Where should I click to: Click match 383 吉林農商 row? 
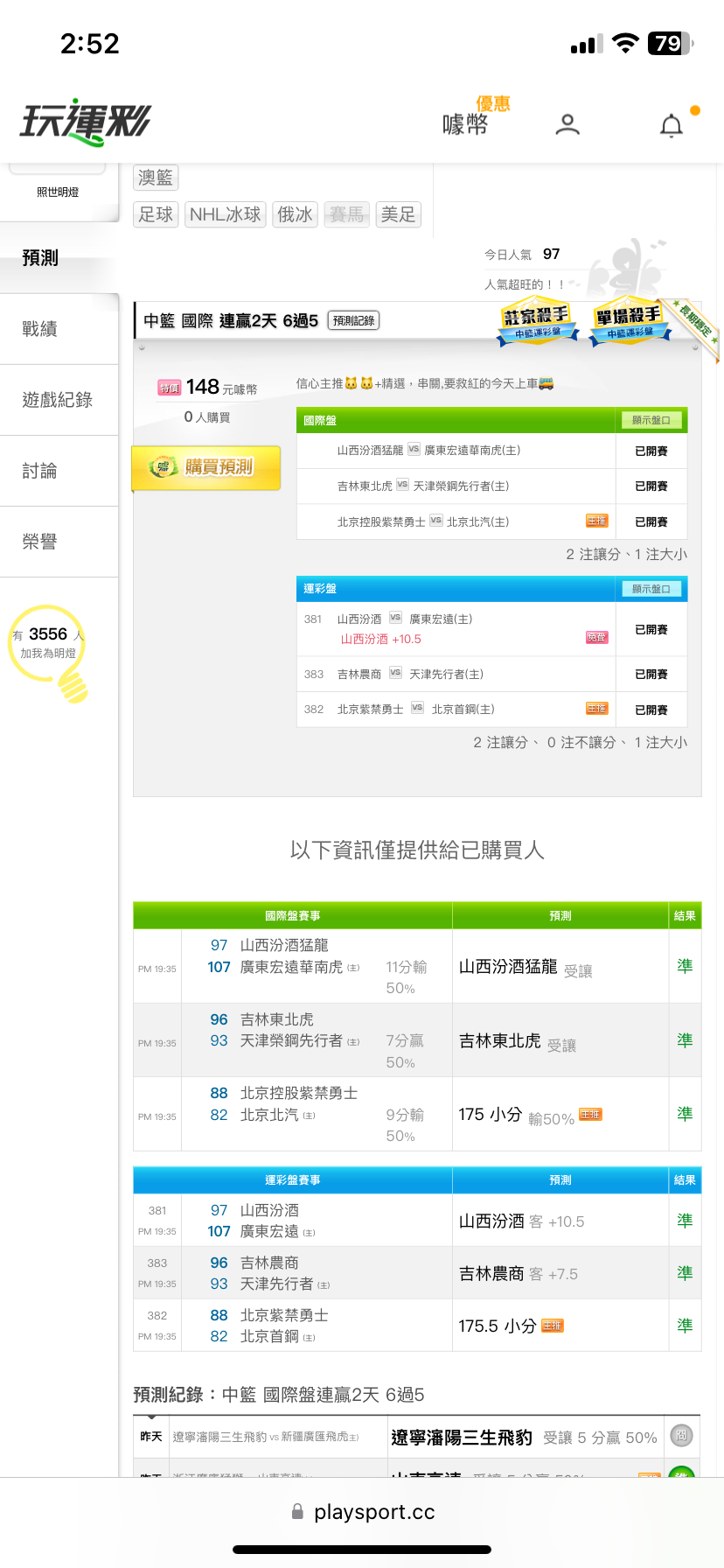click(492, 674)
